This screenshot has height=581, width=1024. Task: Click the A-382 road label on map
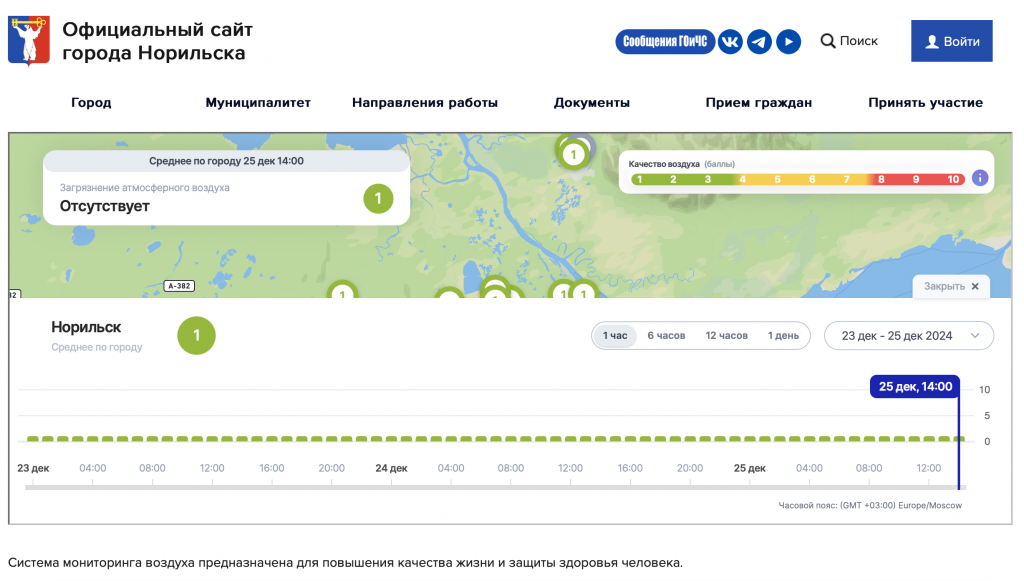[179, 286]
